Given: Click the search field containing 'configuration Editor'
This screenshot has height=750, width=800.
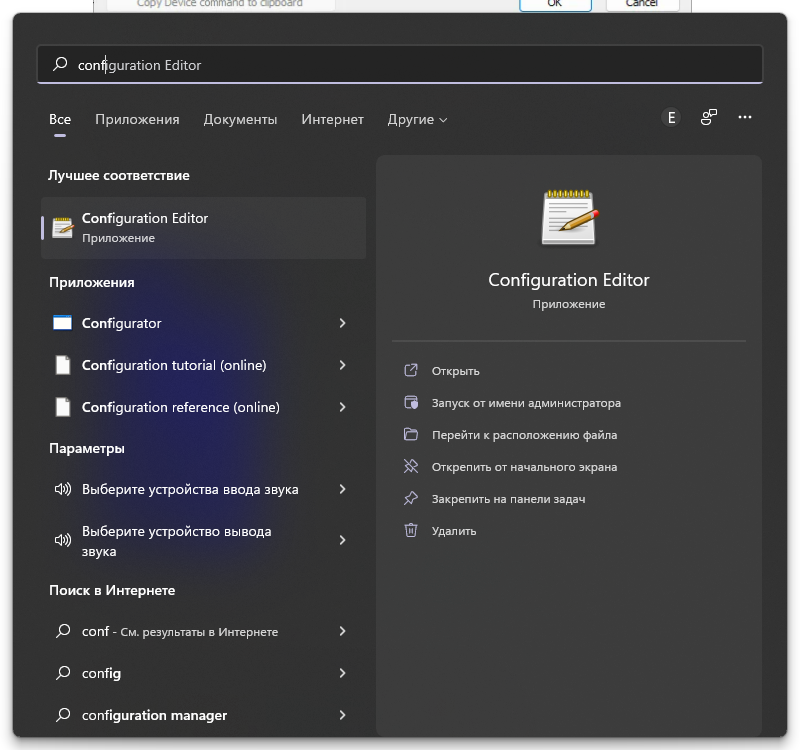Looking at the screenshot, I should pyautogui.click(x=399, y=64).
